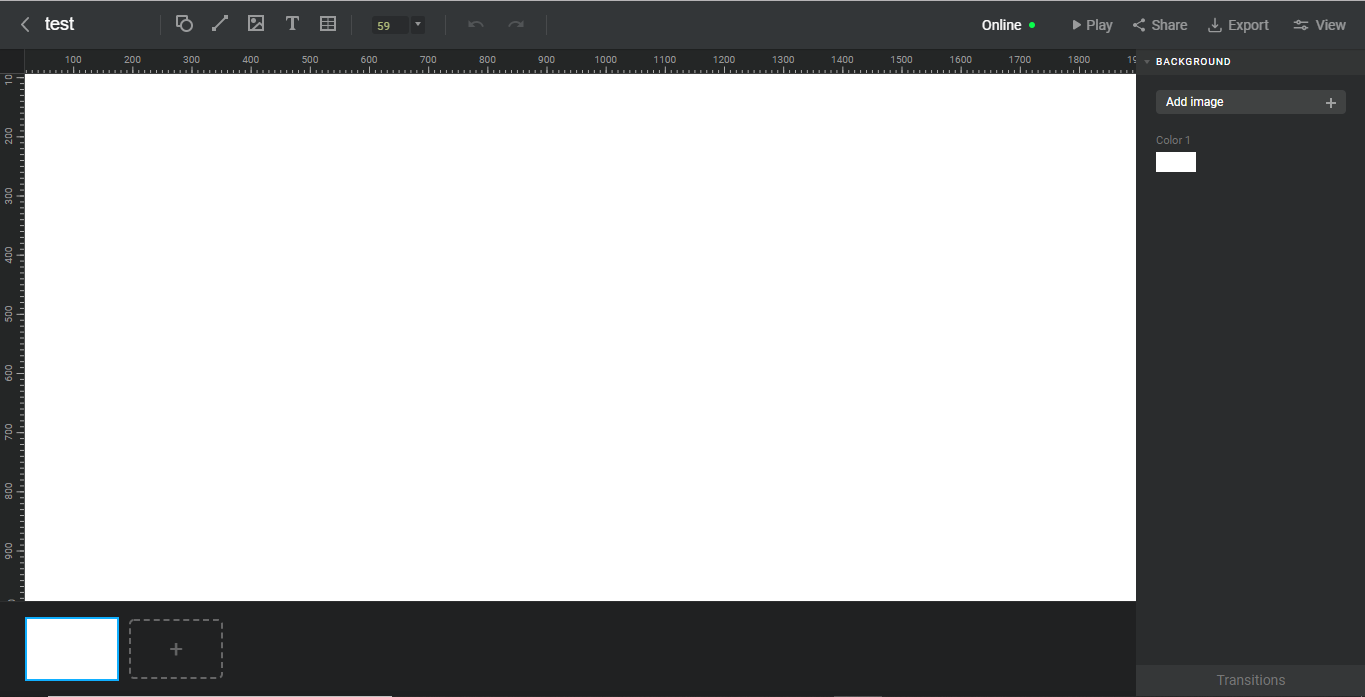Open the Color 1 white swatch

coord(1176,162)
